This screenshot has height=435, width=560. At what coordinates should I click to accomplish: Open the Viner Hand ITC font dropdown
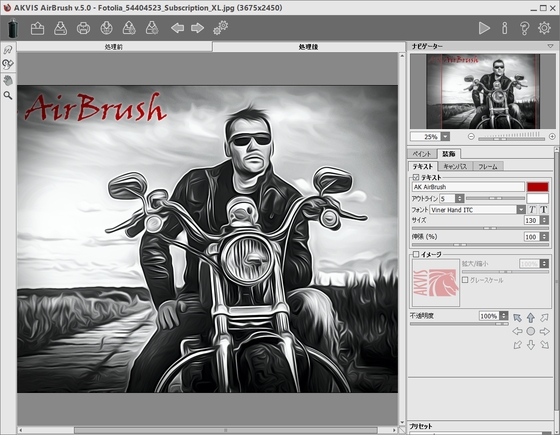coord(521,210)
